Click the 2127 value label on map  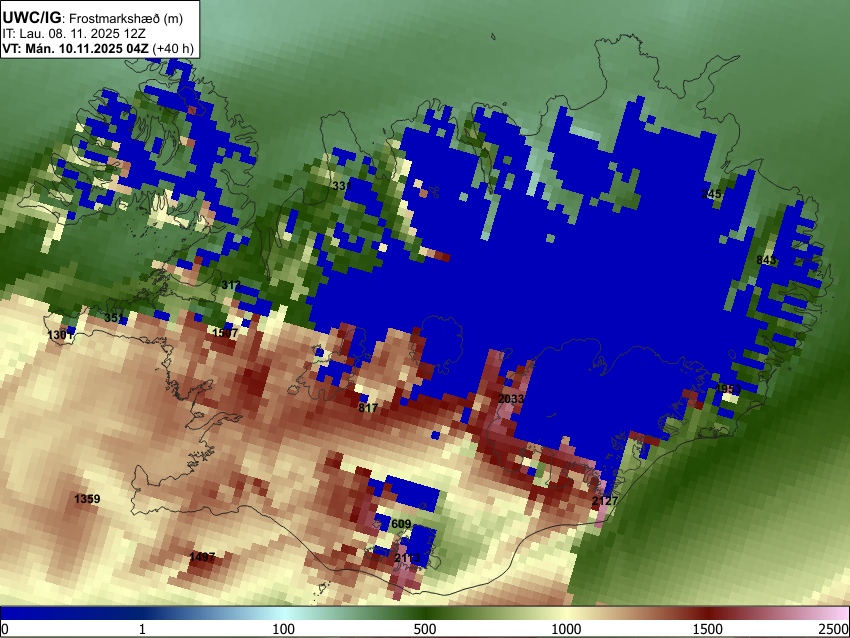(604, 501)
